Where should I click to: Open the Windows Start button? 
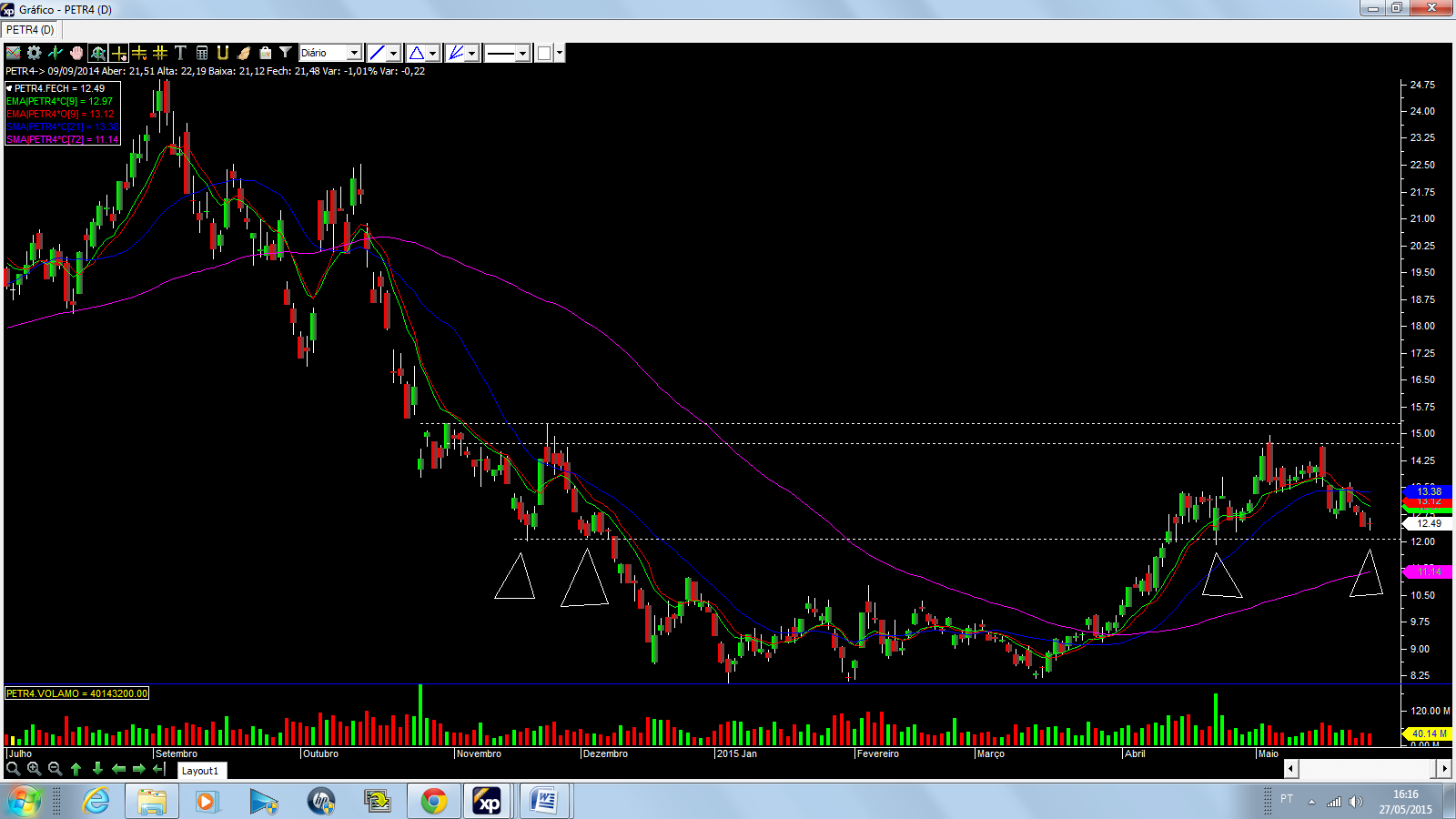[x=24, y=802]
